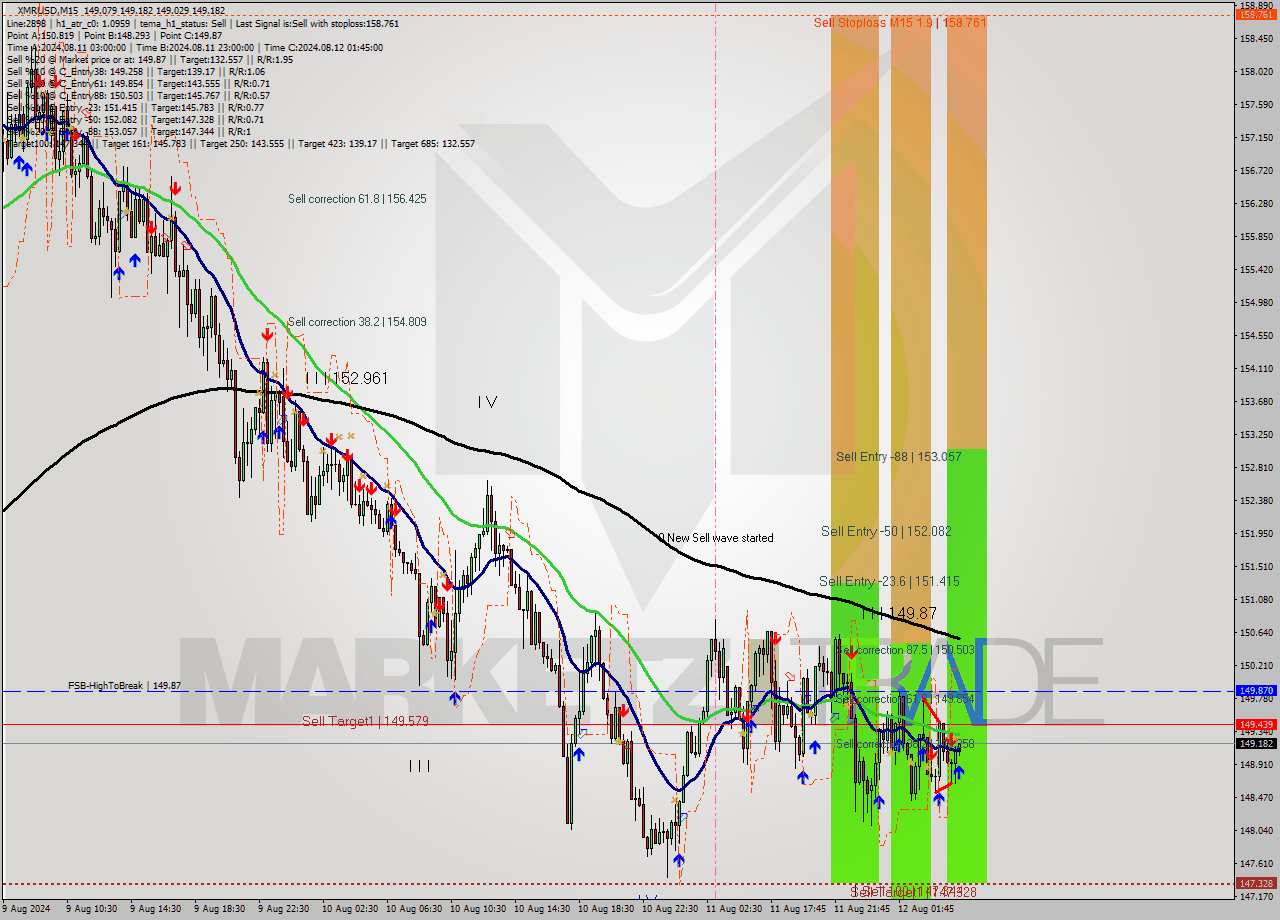
Task: Click the '10 Aug 14:30' time axis label
Action: pyautogui.click(x=542, y=909)
